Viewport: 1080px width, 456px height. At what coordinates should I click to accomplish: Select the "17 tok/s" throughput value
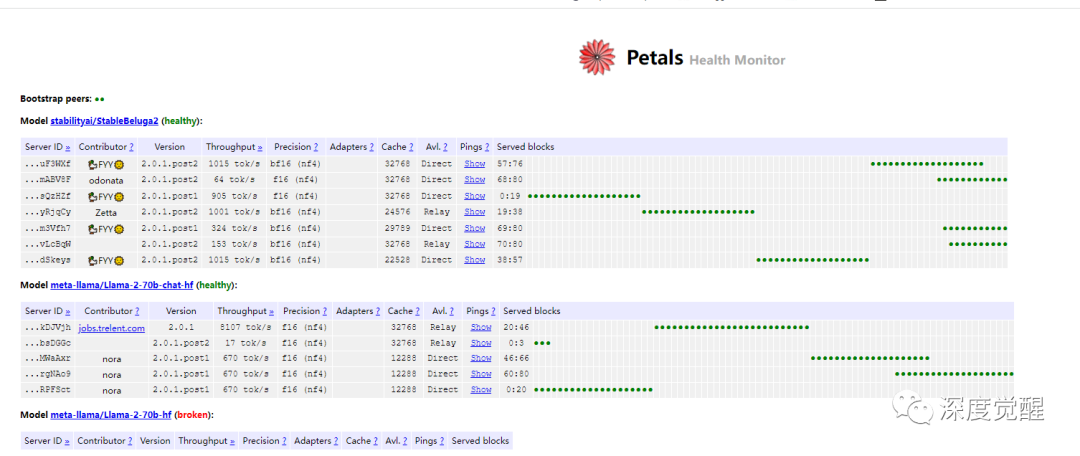(248, 343)
